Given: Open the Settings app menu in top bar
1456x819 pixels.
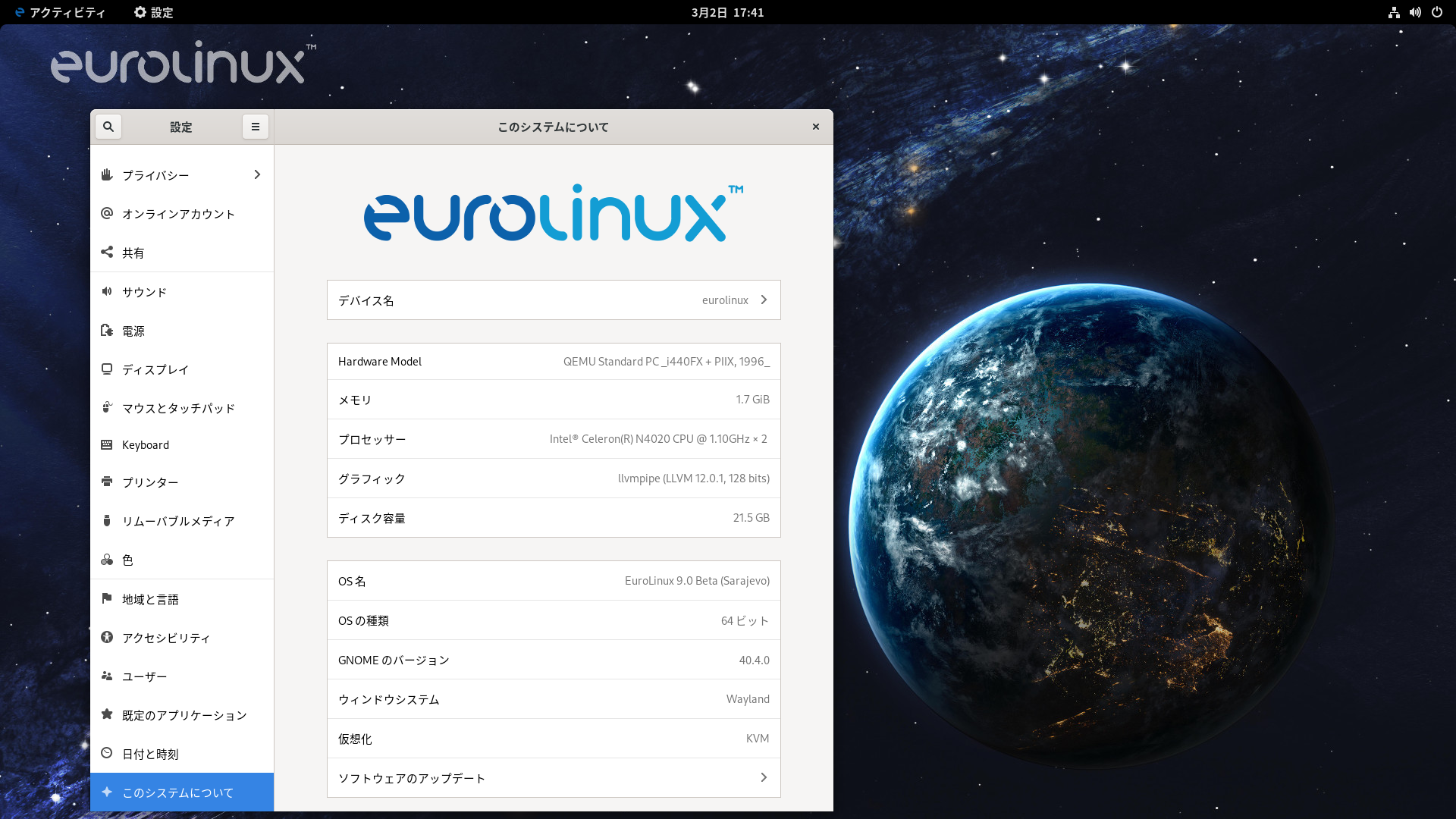Looking at the screenshot, I should pyautogui.click(x=154, y=12).
